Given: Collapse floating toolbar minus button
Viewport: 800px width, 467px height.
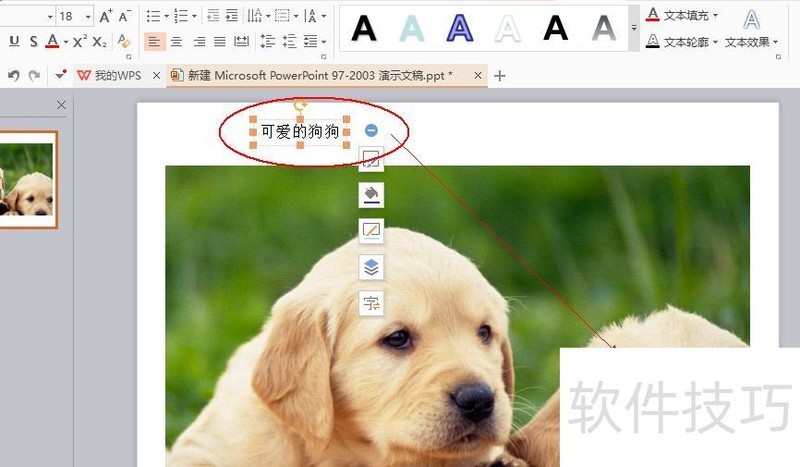Looking at the screenshot, I should (371, 130).
